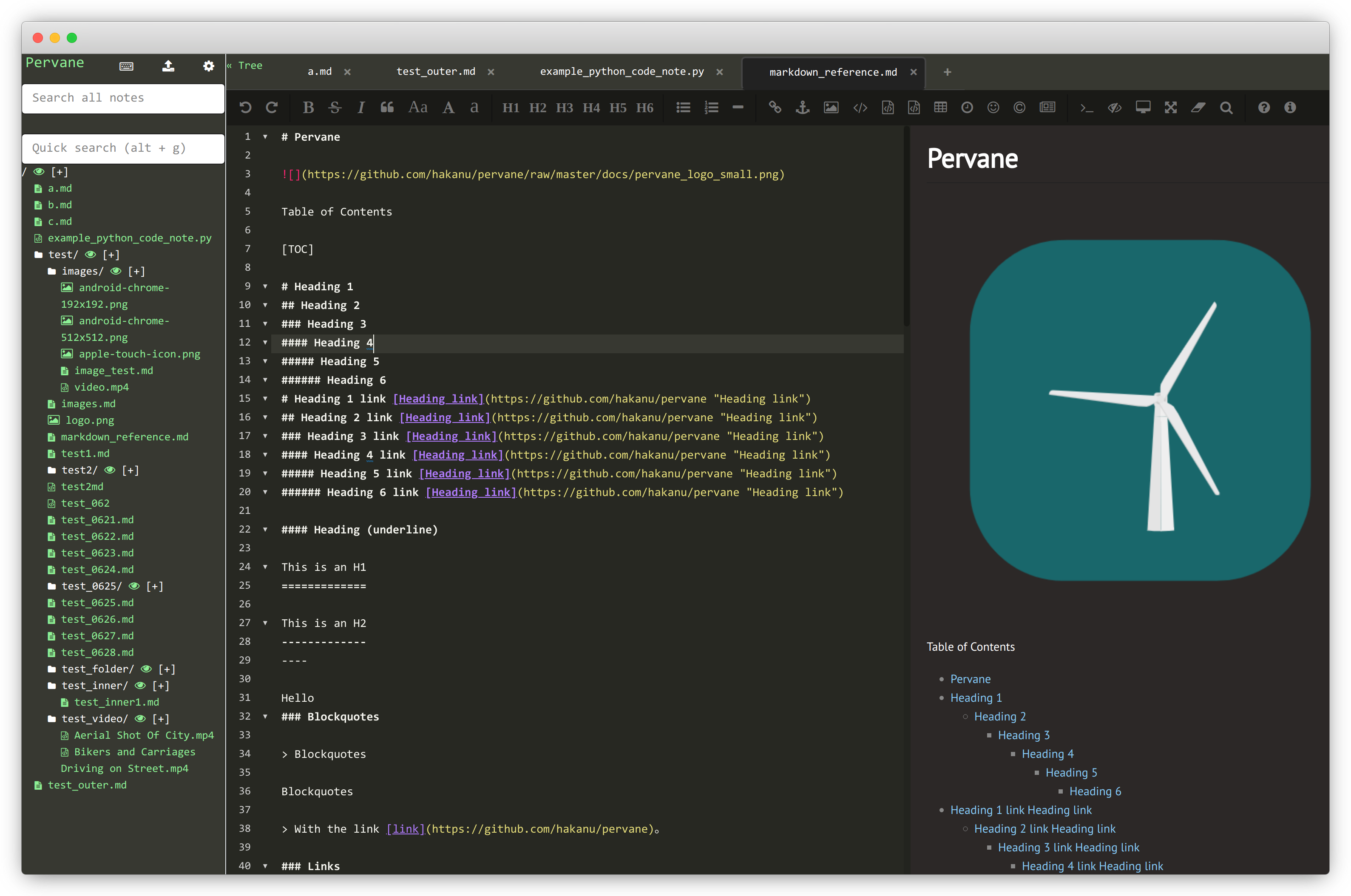Click the Search all notes field

[123, 98]
